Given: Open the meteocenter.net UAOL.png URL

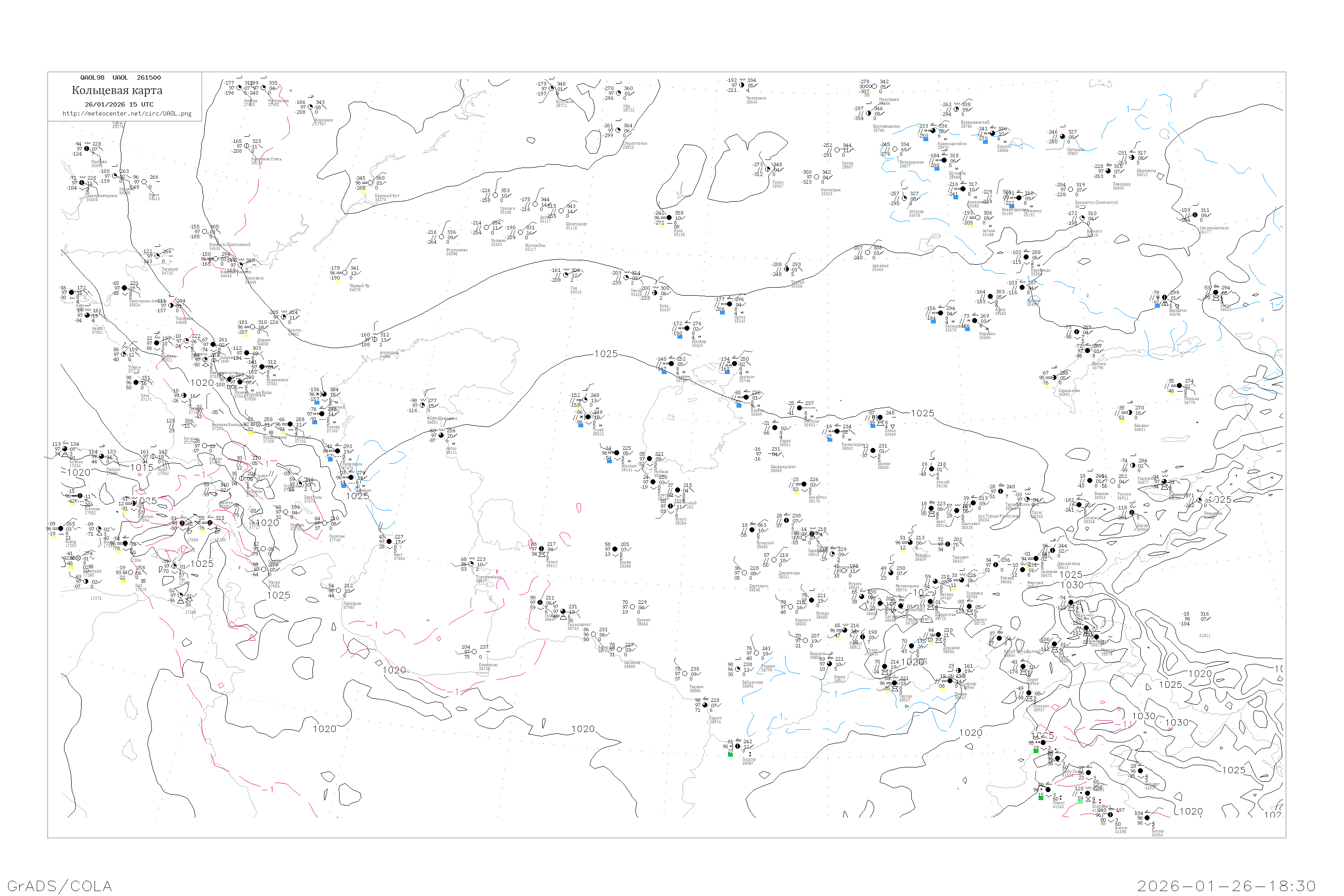Looking at the screenshot, I should click(127, 114).
